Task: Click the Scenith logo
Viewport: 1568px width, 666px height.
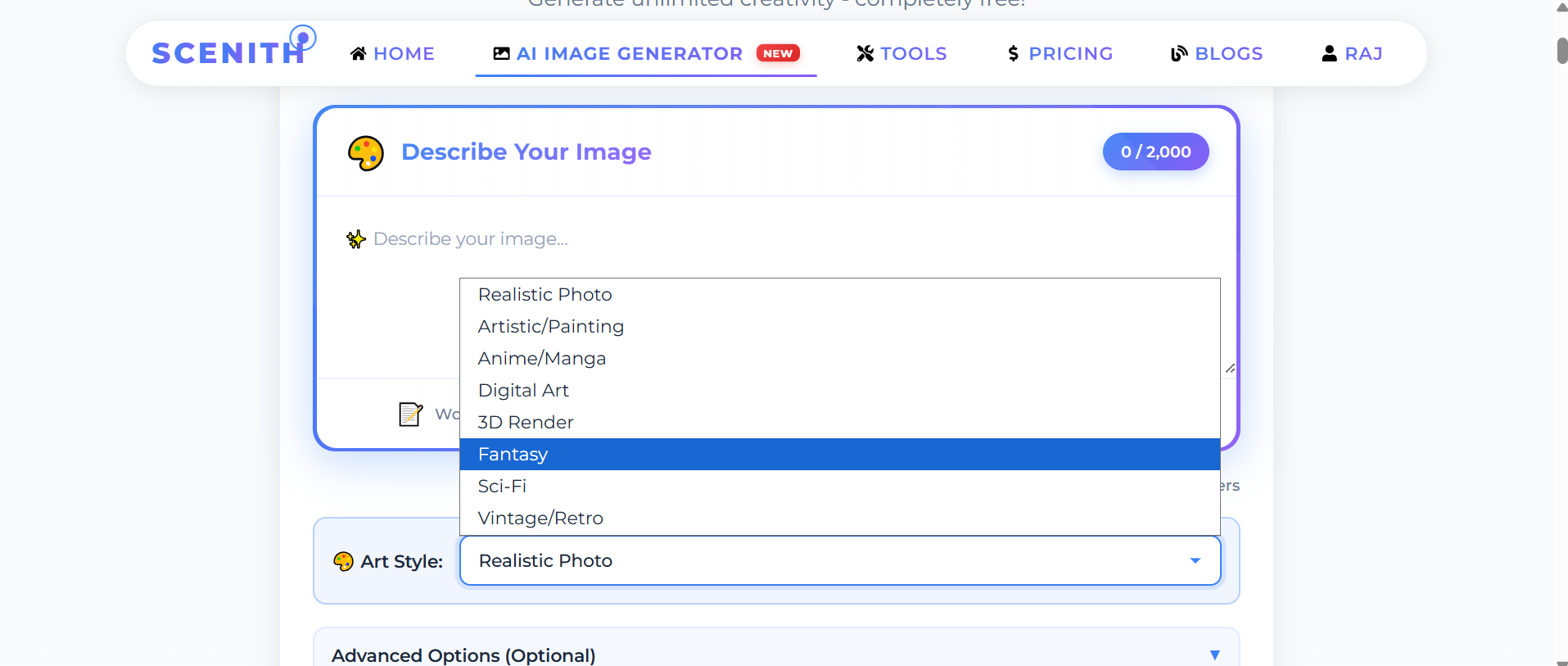Action: click(x=230, y=52)
